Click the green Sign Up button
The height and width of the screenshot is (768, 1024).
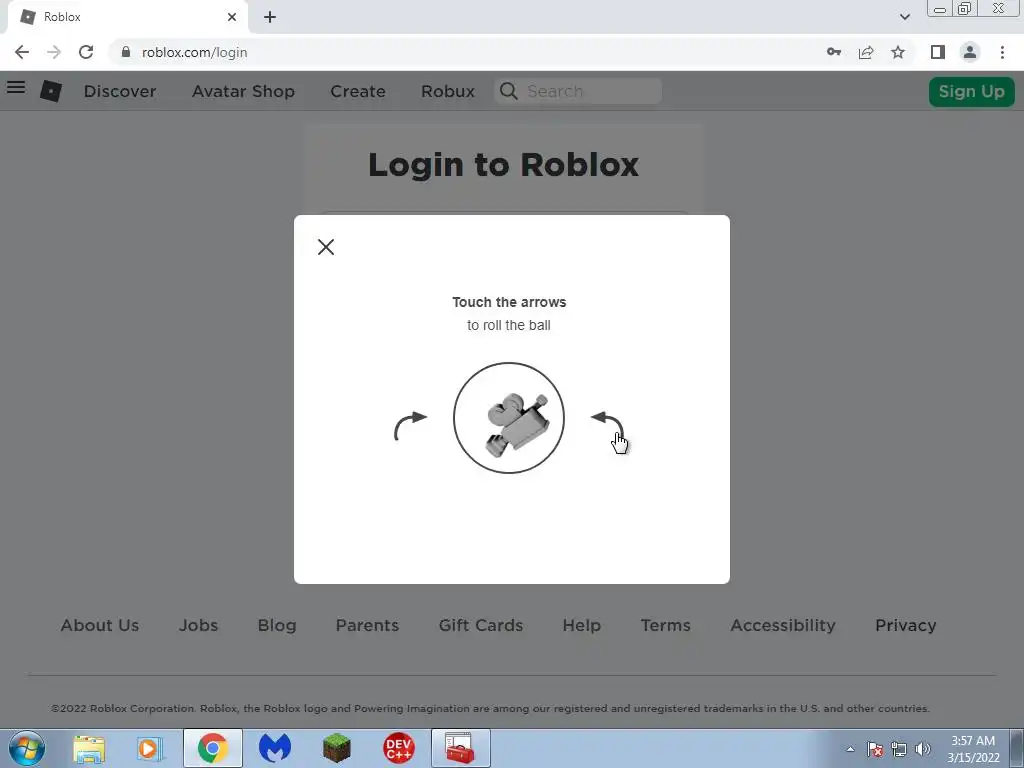click(972, 91)
